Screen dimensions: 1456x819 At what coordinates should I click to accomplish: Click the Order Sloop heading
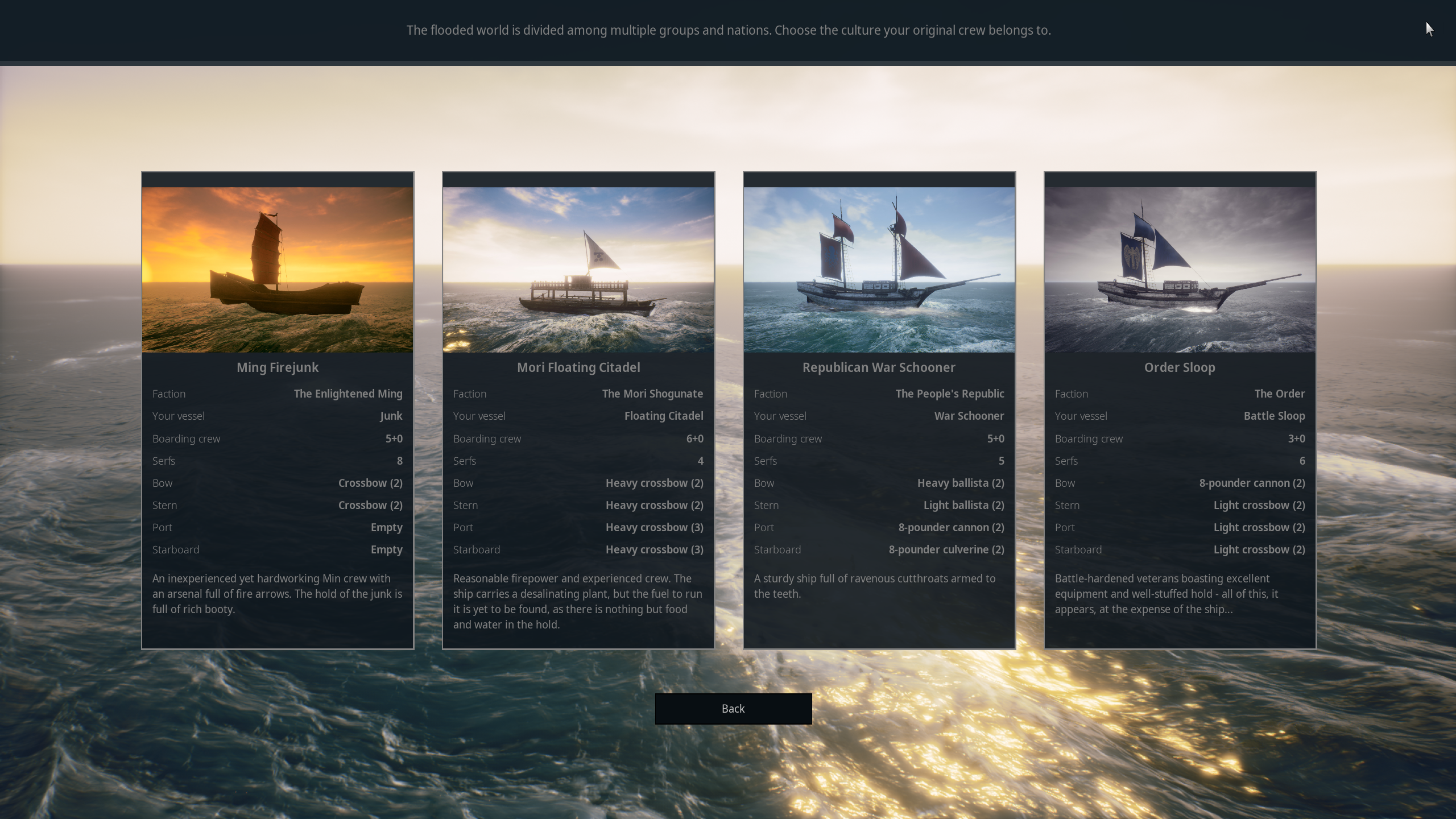click(x=1180, y=367)
